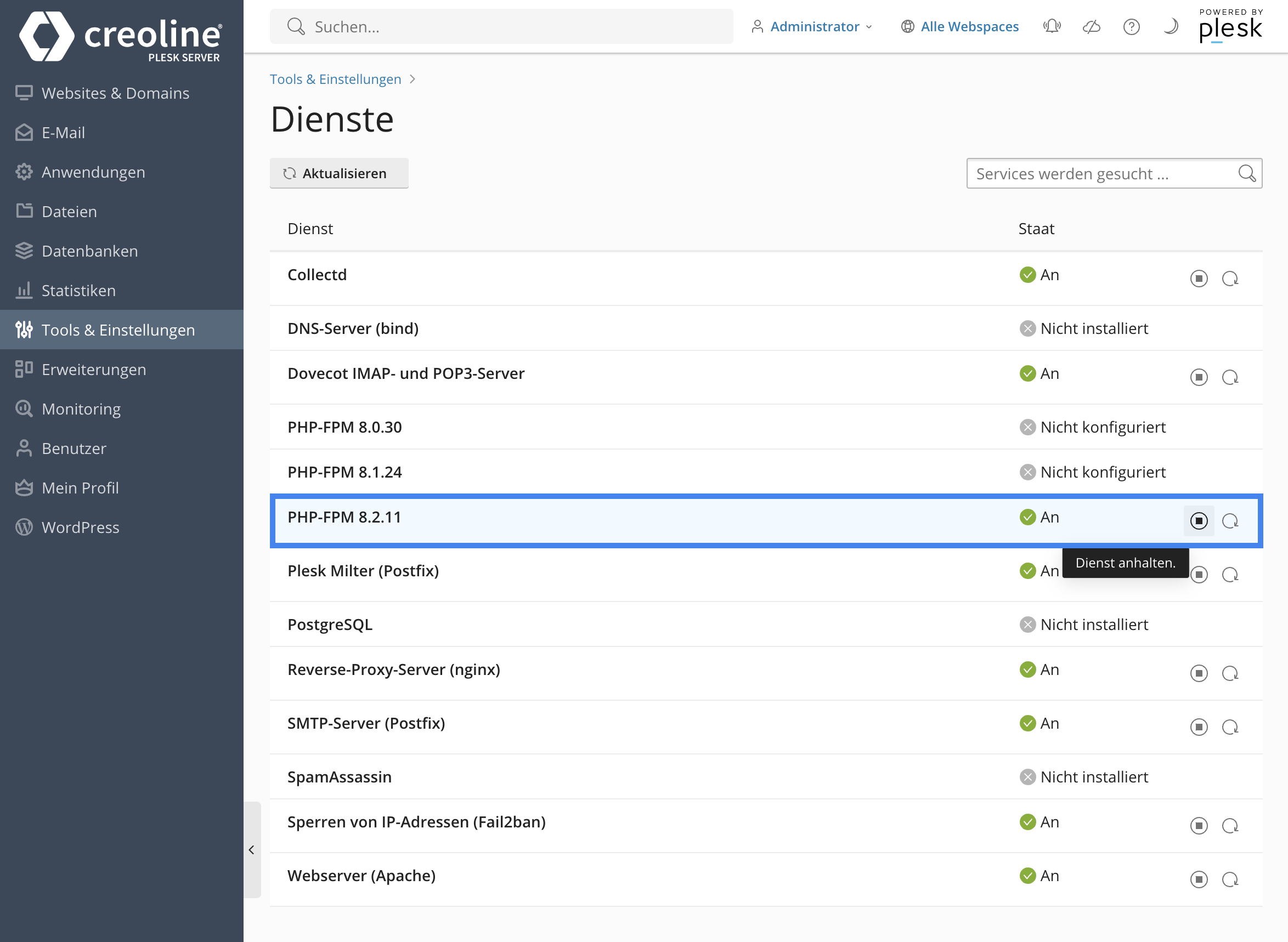Click the DNS-Server (bind) row name

[x=353, y=328]
